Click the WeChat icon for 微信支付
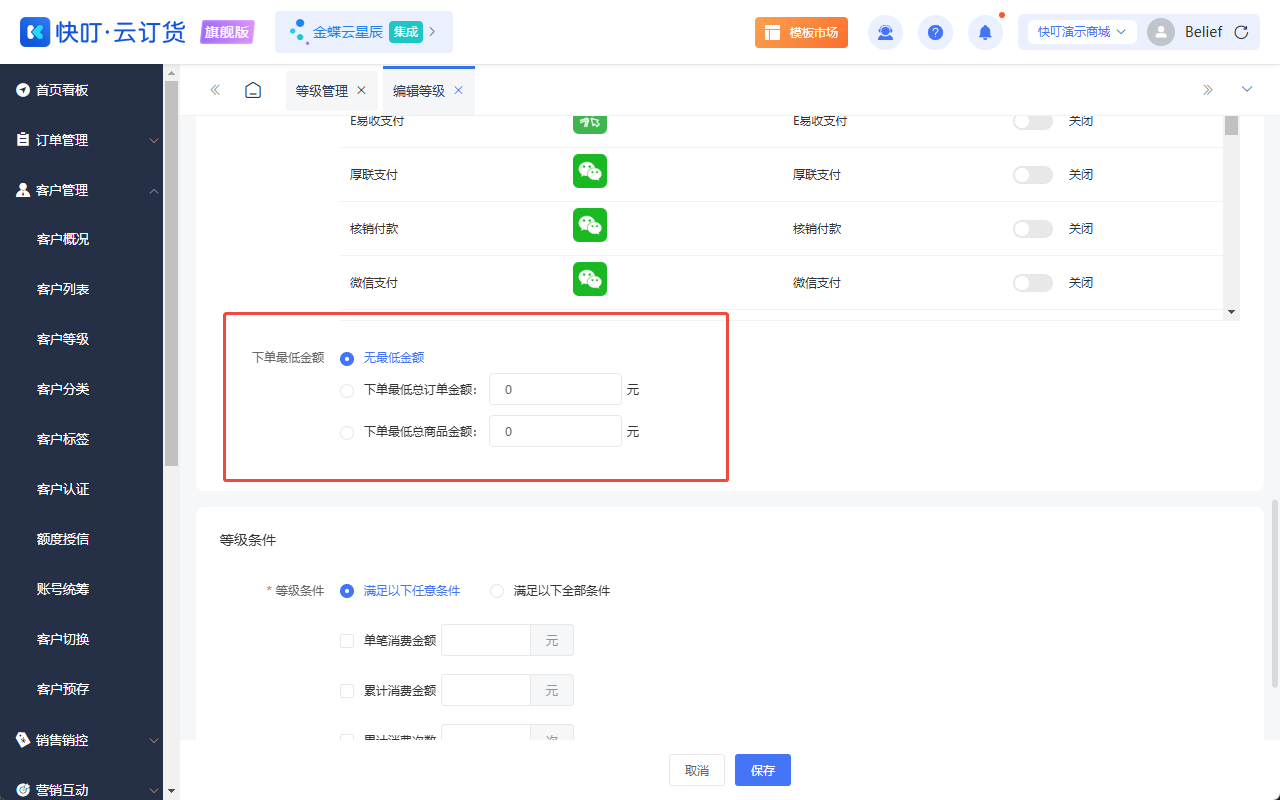This screenshot has height=800, width=1280. (x=590, y=279)
